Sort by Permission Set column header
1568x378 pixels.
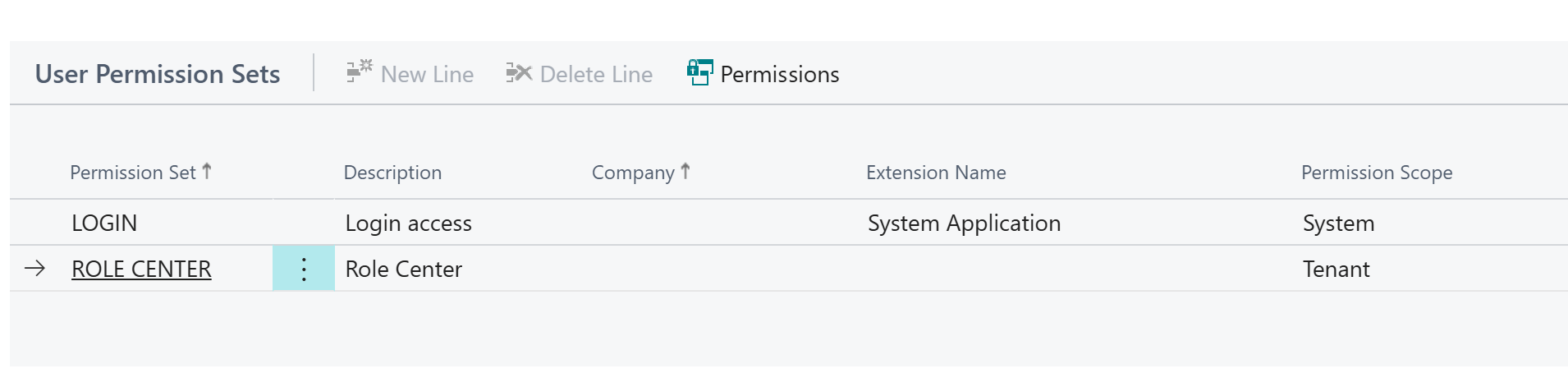coord(132,173)
